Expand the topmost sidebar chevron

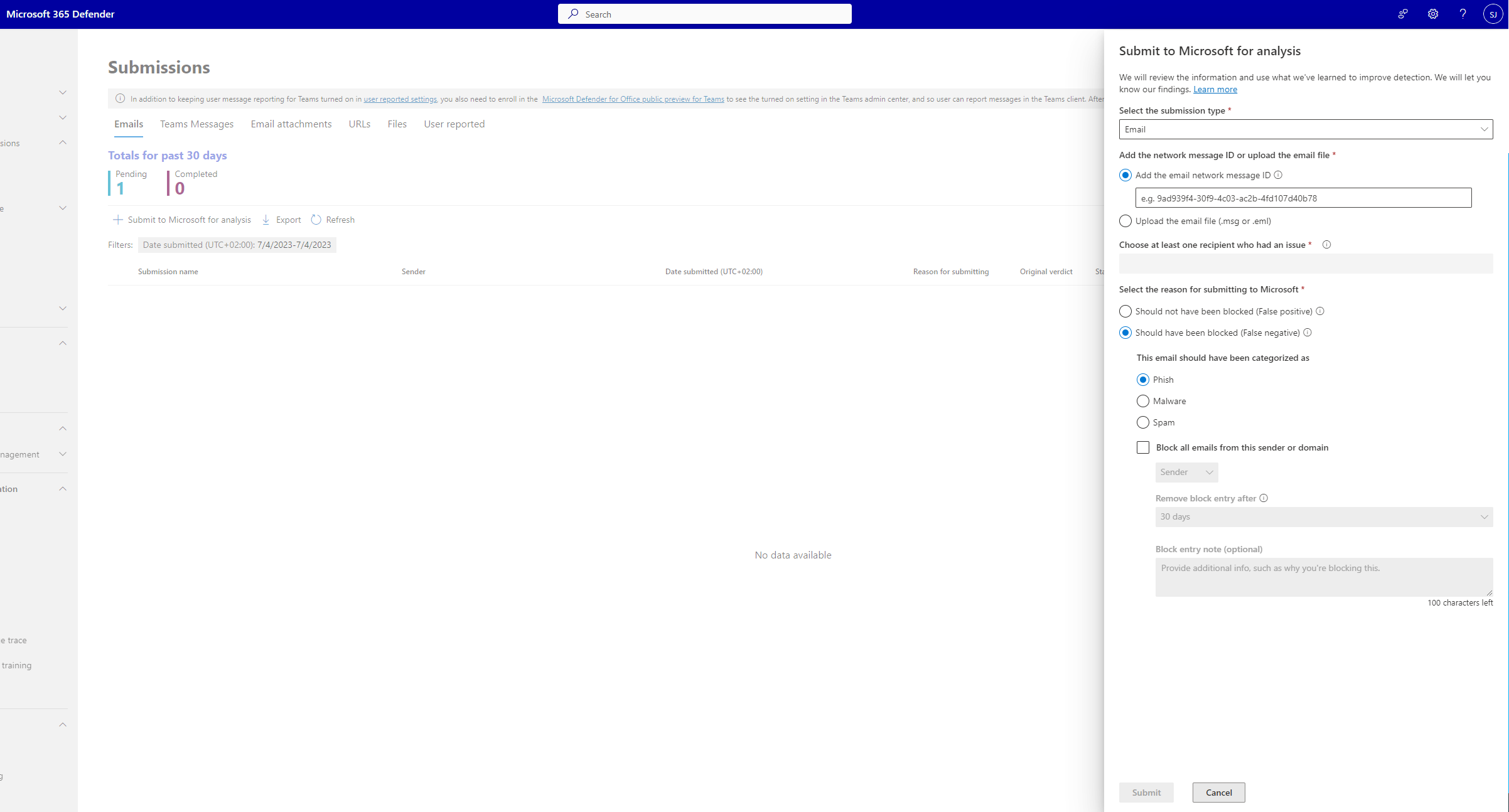click(x=63, y=92)
